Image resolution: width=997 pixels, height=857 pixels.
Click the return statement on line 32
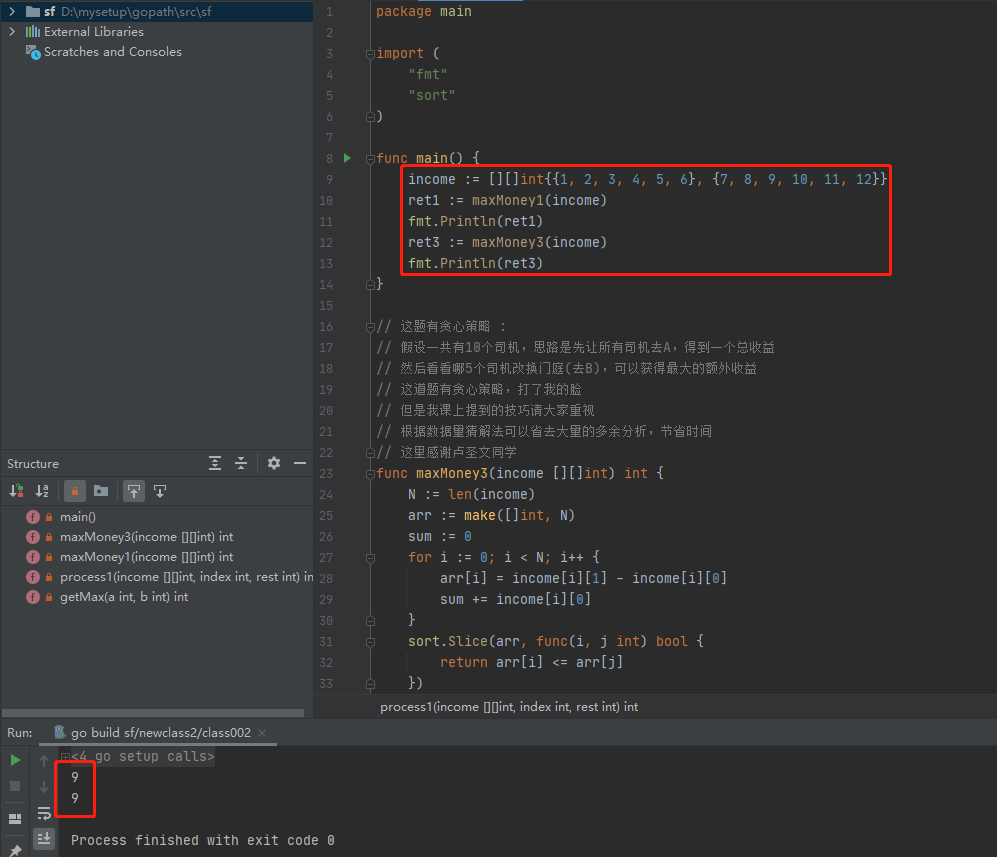(531, 662)
